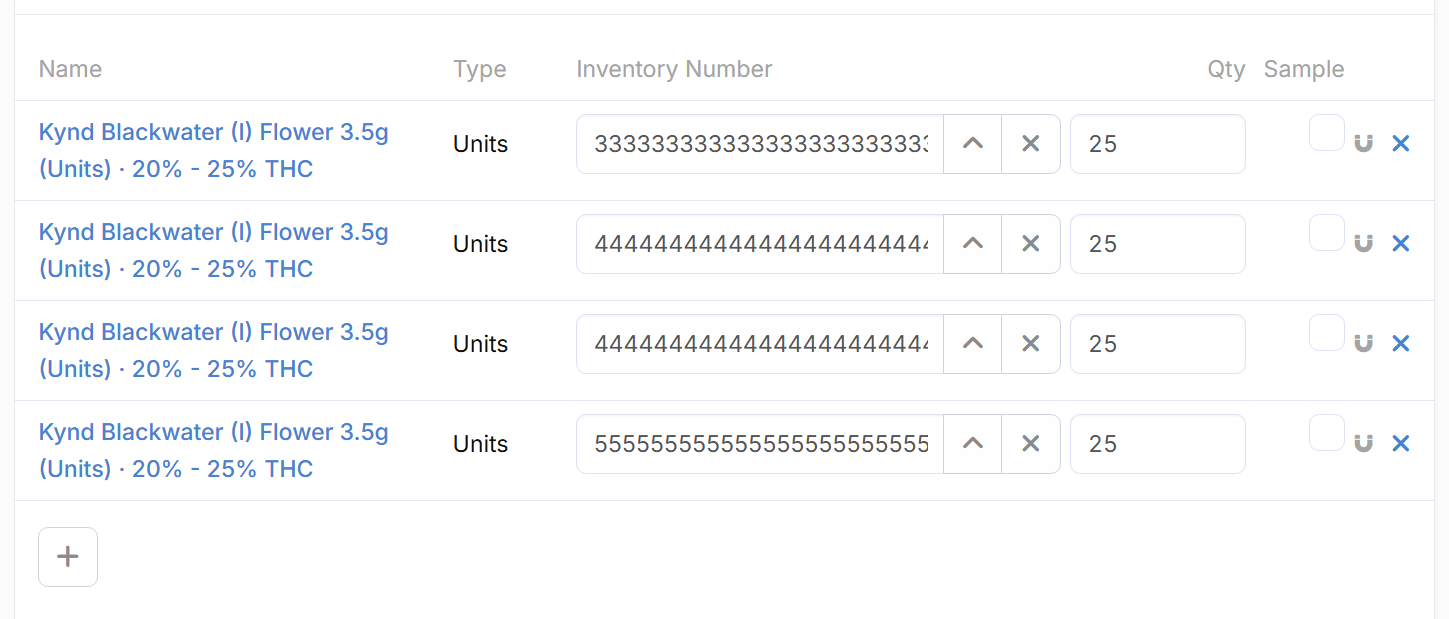The height and width of the screenshot is (619, 1449).
Task: Select the Qty input in the last row
Action: pos(1157,444)
